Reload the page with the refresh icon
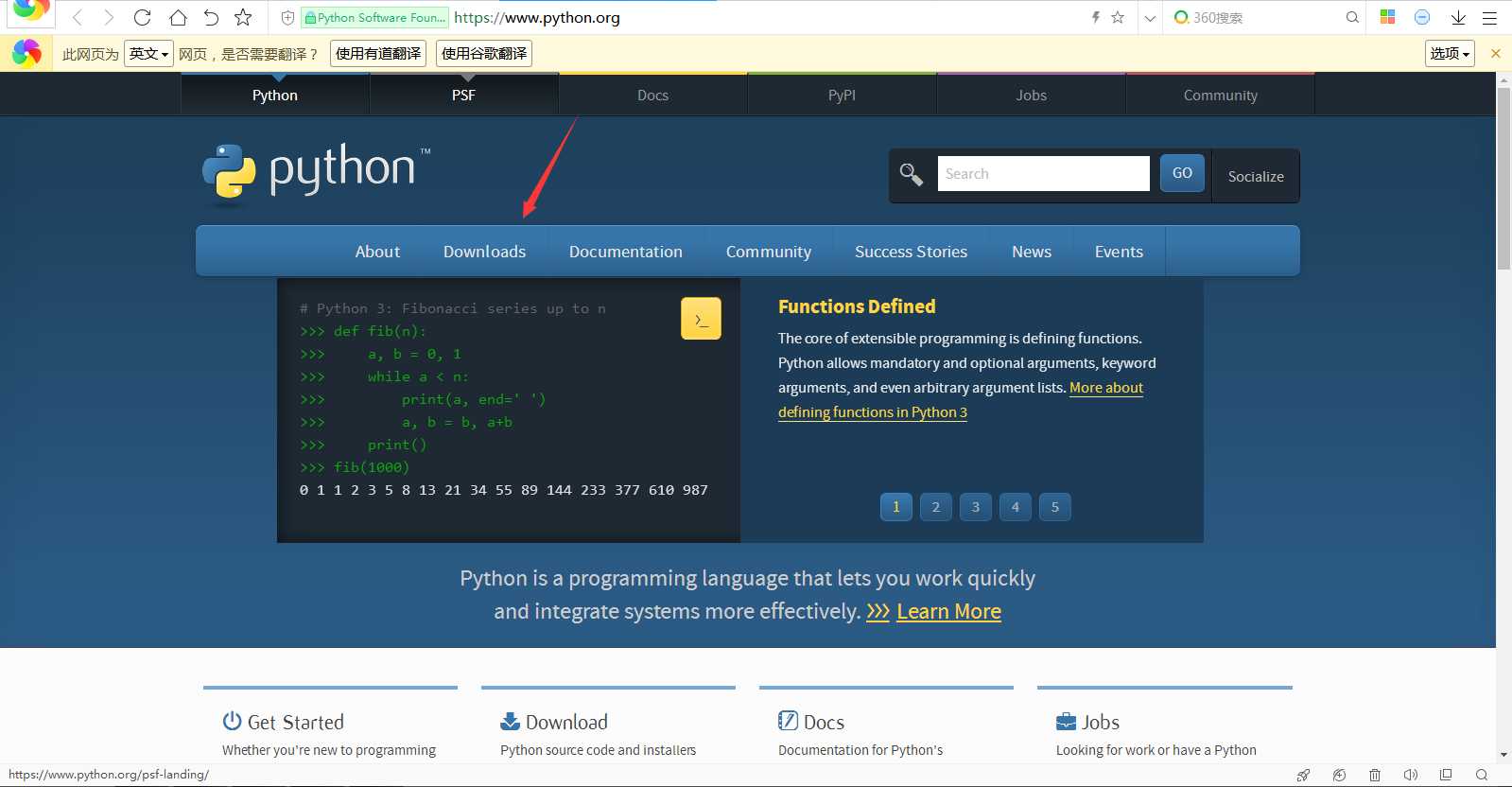1512x787 pixels. [x=143, y=17]
